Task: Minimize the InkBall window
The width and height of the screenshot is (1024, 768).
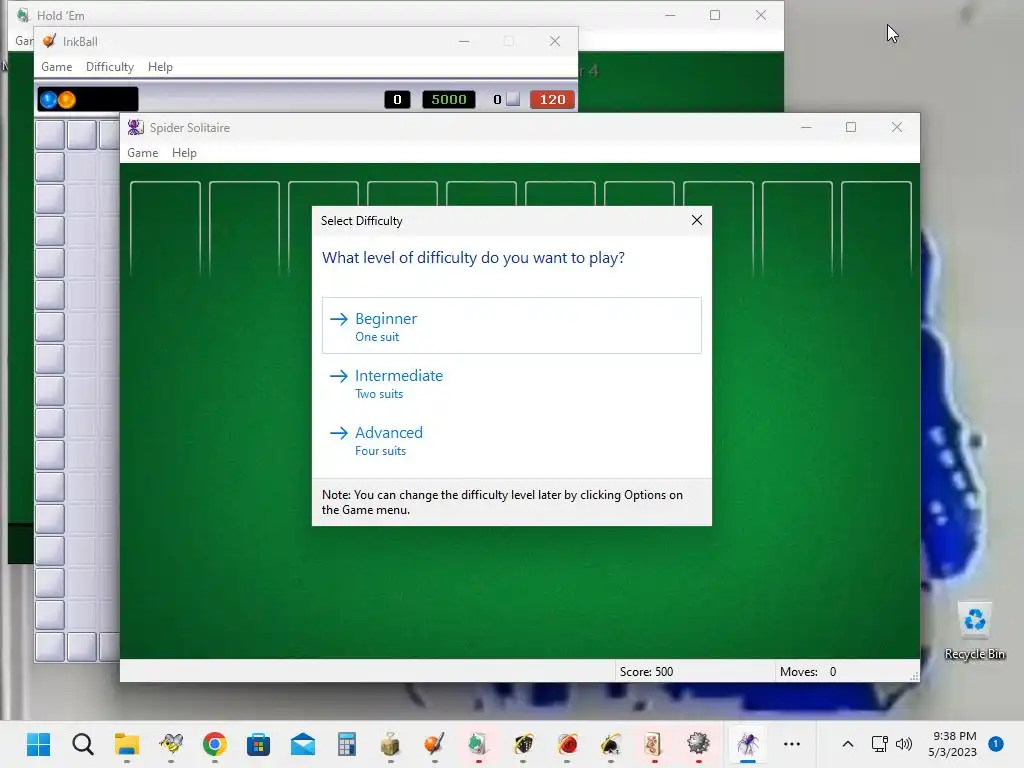Action: point(464,41)
